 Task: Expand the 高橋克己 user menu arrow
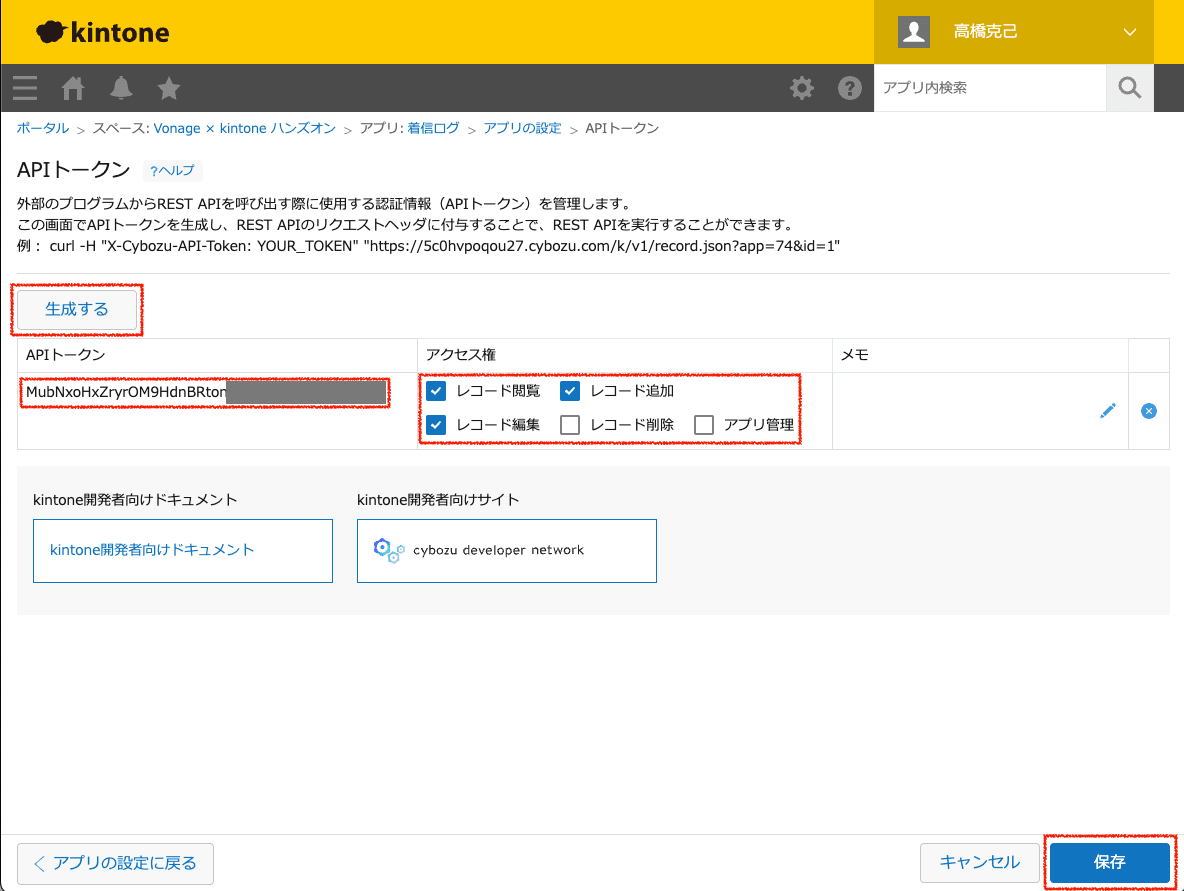coord(1130,32)
